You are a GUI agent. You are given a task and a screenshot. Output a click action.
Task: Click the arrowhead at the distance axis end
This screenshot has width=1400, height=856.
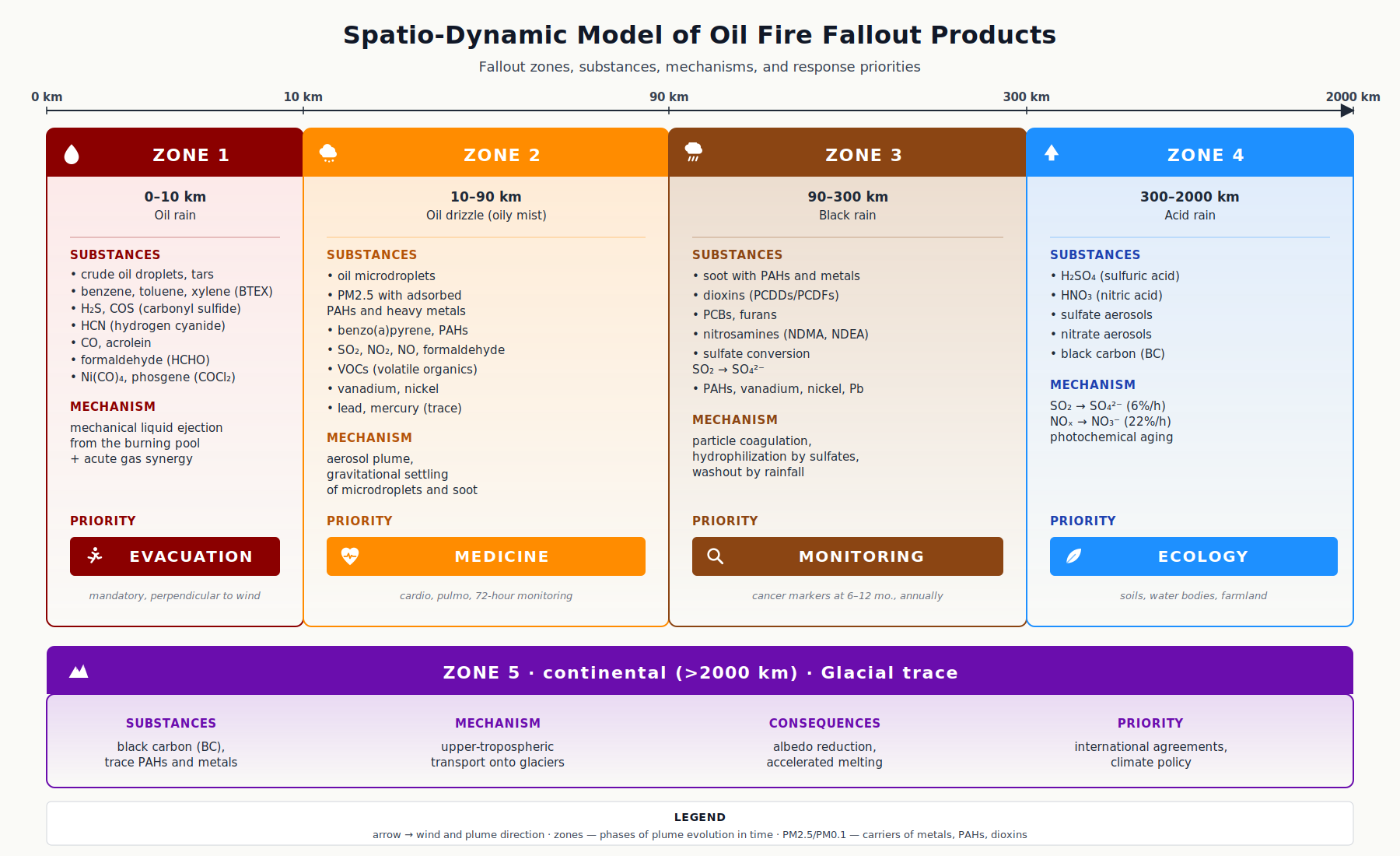coord(1347,111)
